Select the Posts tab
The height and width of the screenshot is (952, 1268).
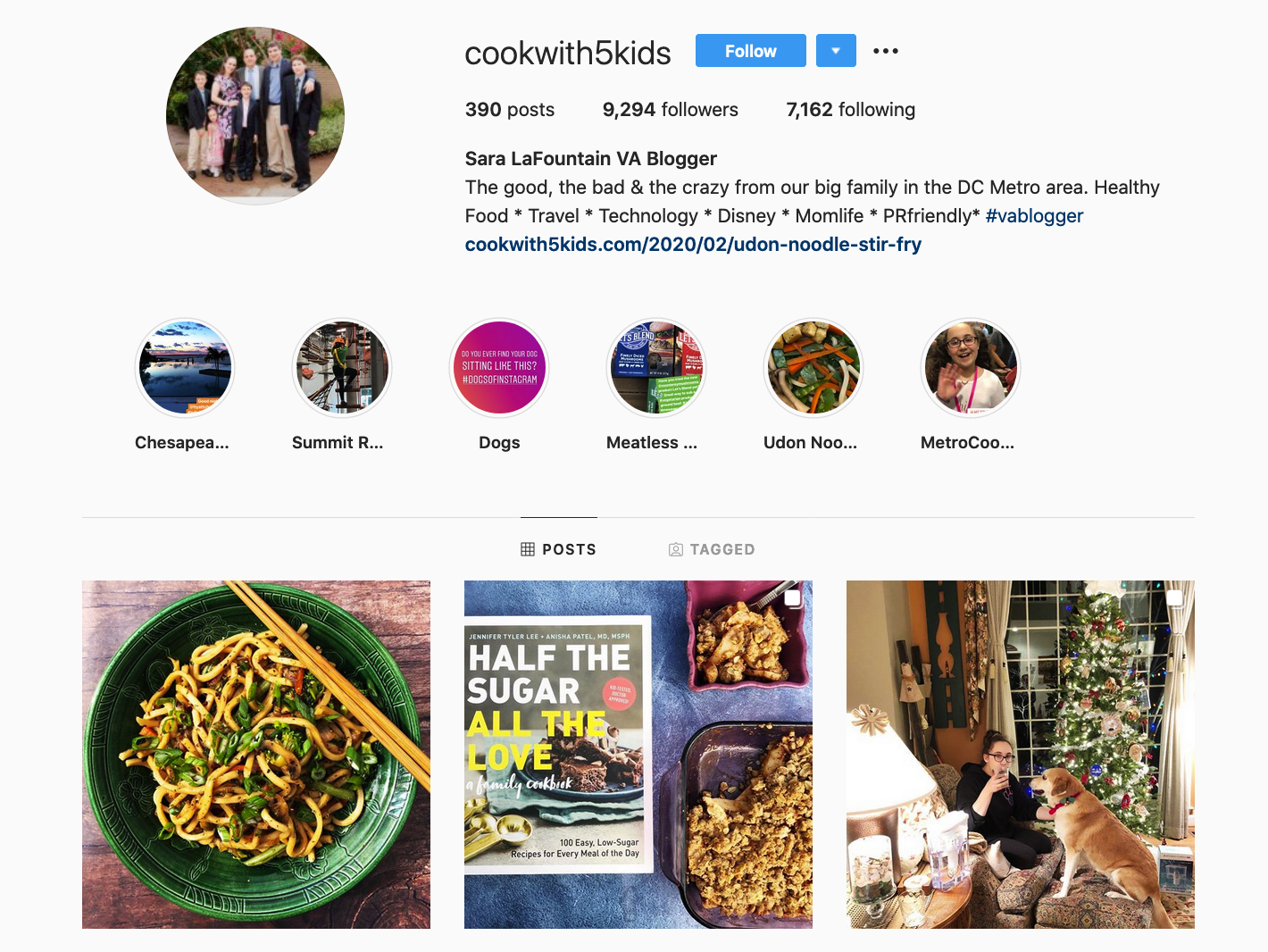click(x=558, y=549)
